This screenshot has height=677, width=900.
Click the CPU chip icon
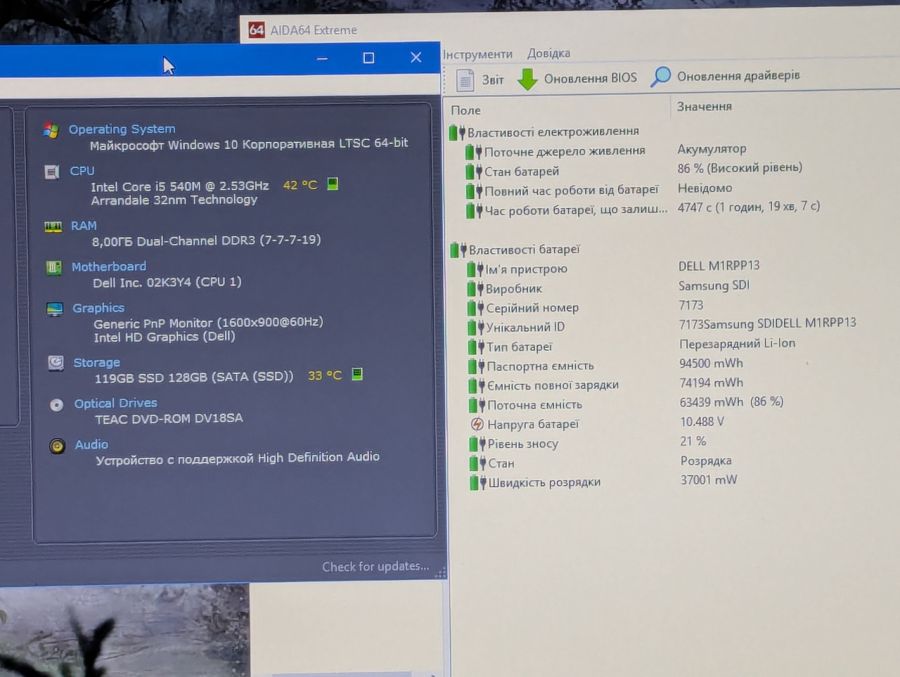52,172
